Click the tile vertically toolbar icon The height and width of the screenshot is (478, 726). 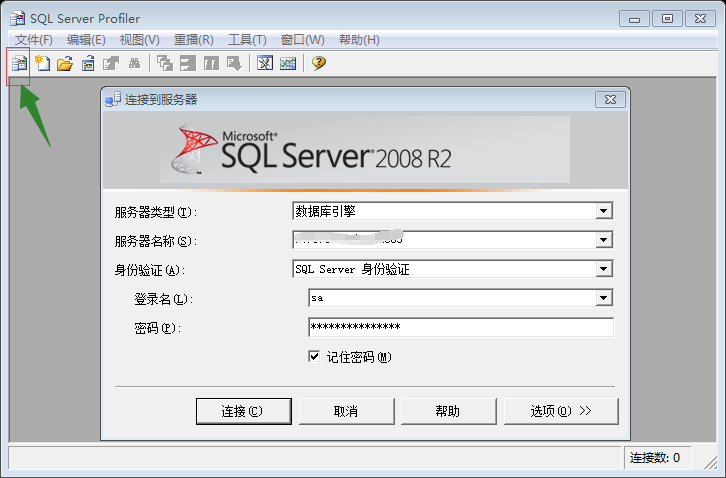tap(211, 63)
